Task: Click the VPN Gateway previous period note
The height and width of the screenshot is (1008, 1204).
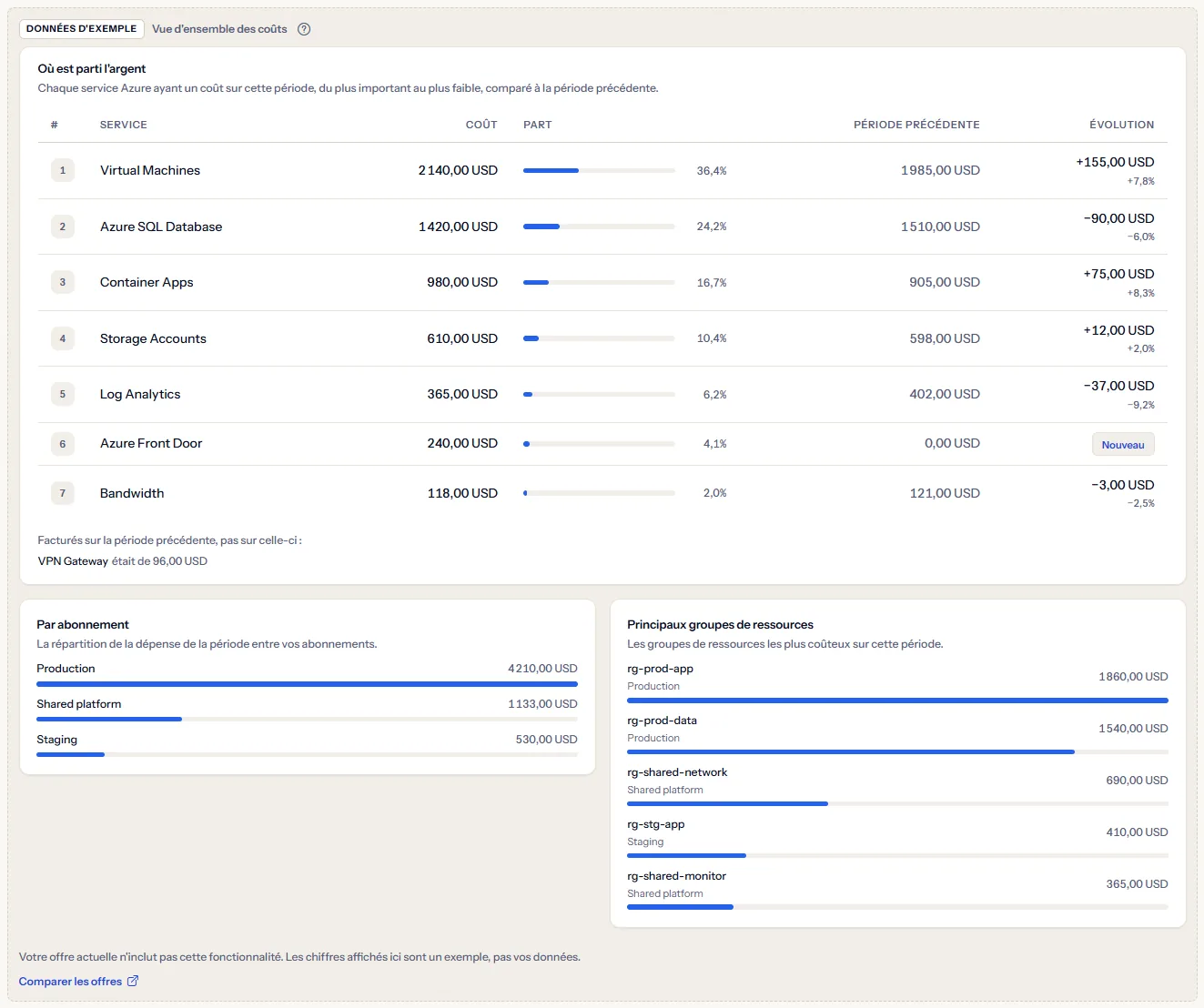Action: coord(123,561)
